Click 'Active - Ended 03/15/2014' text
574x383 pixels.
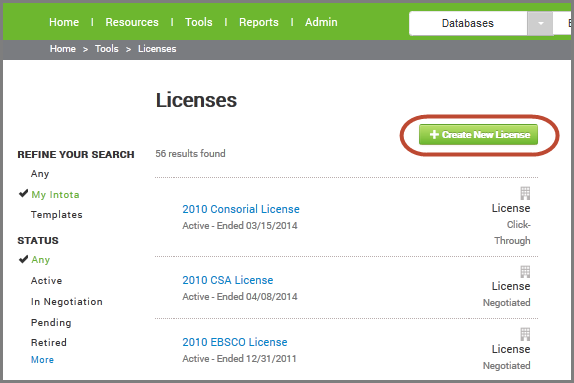(240, 226)
